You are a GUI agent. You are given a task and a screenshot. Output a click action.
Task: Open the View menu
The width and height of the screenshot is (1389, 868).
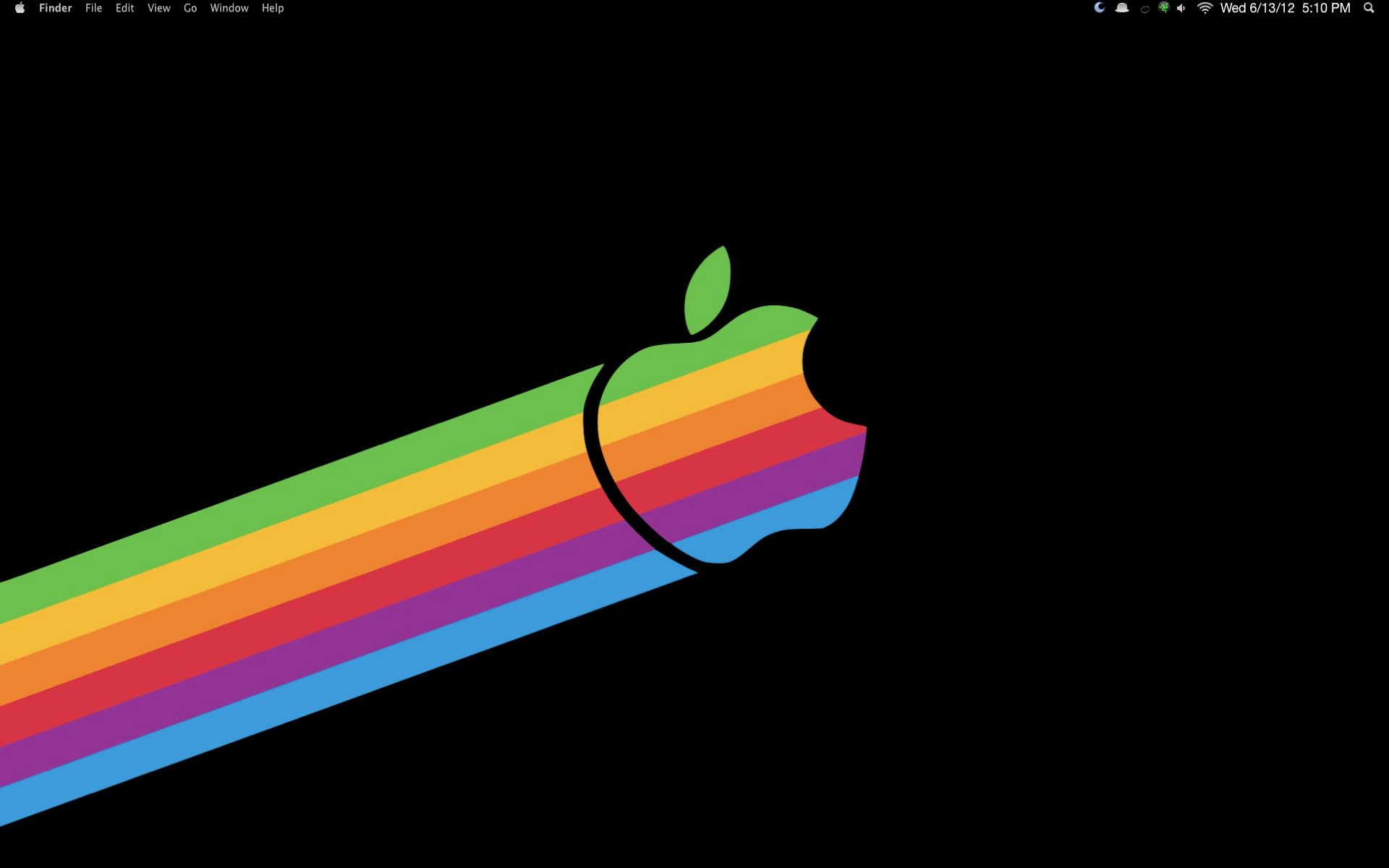(158, 8)
